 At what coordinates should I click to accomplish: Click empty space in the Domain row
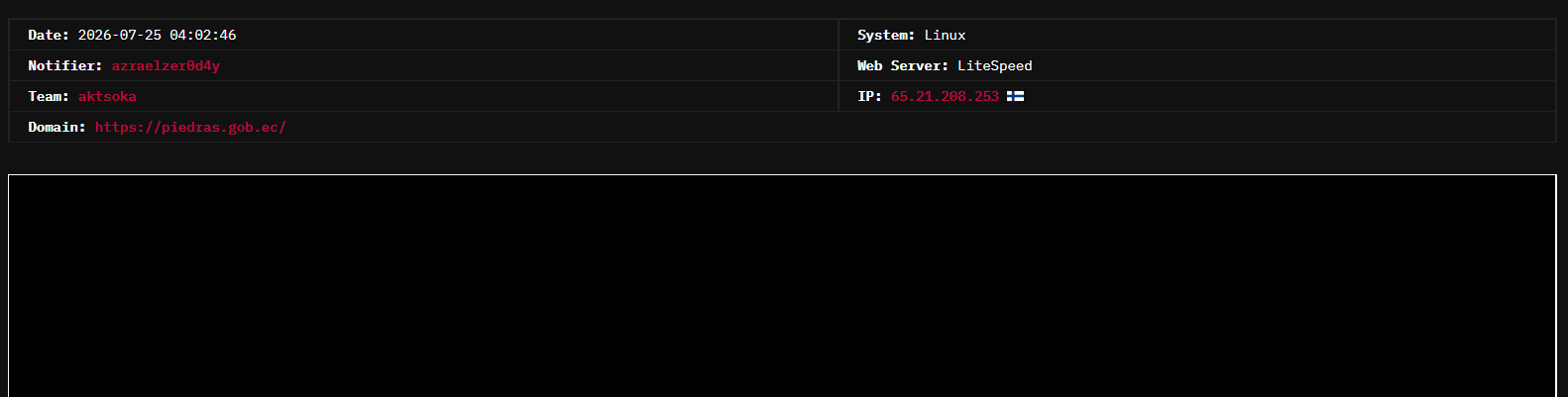click(x=892, y=127)
